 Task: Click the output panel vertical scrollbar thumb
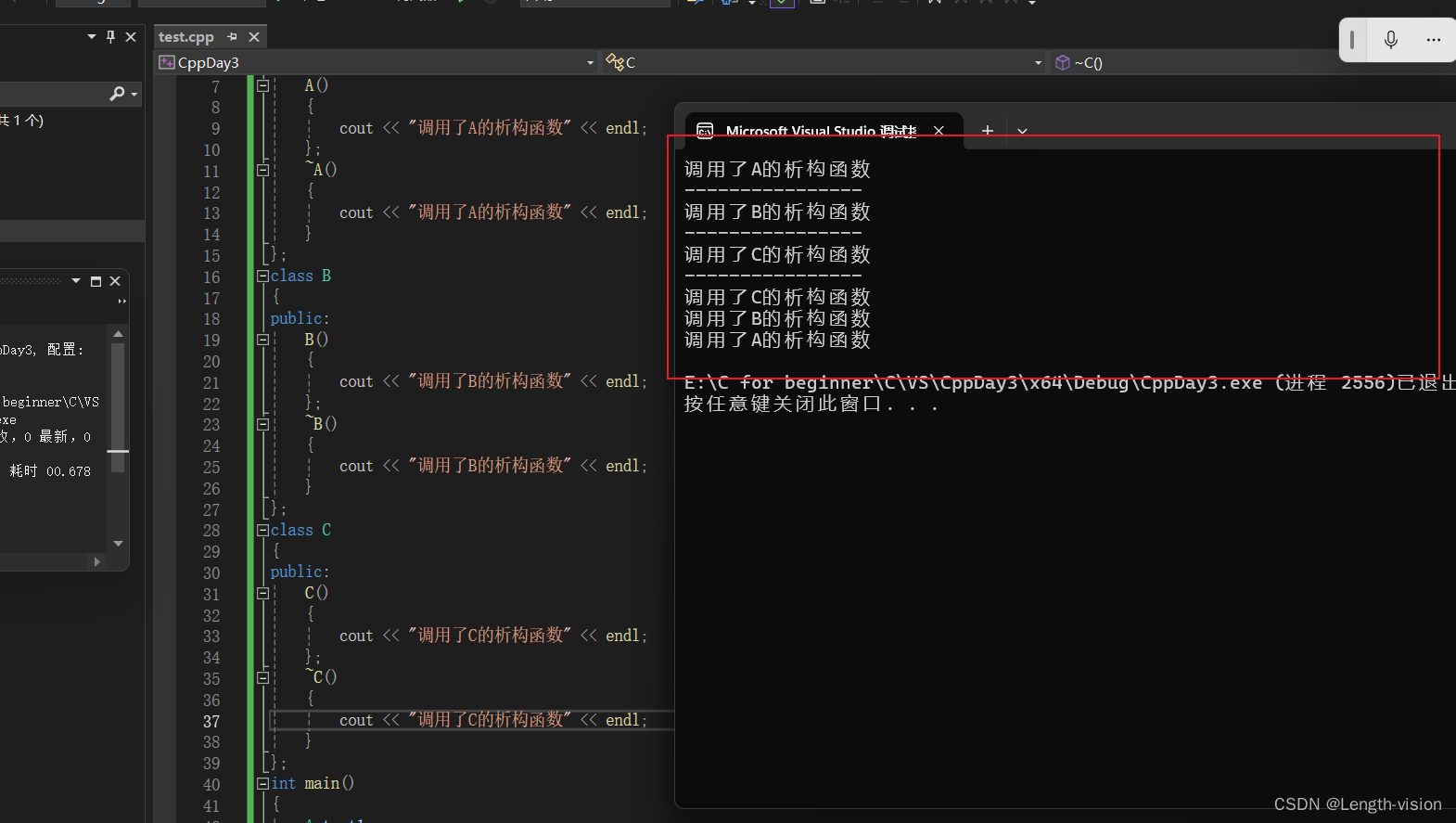[118, 408]
